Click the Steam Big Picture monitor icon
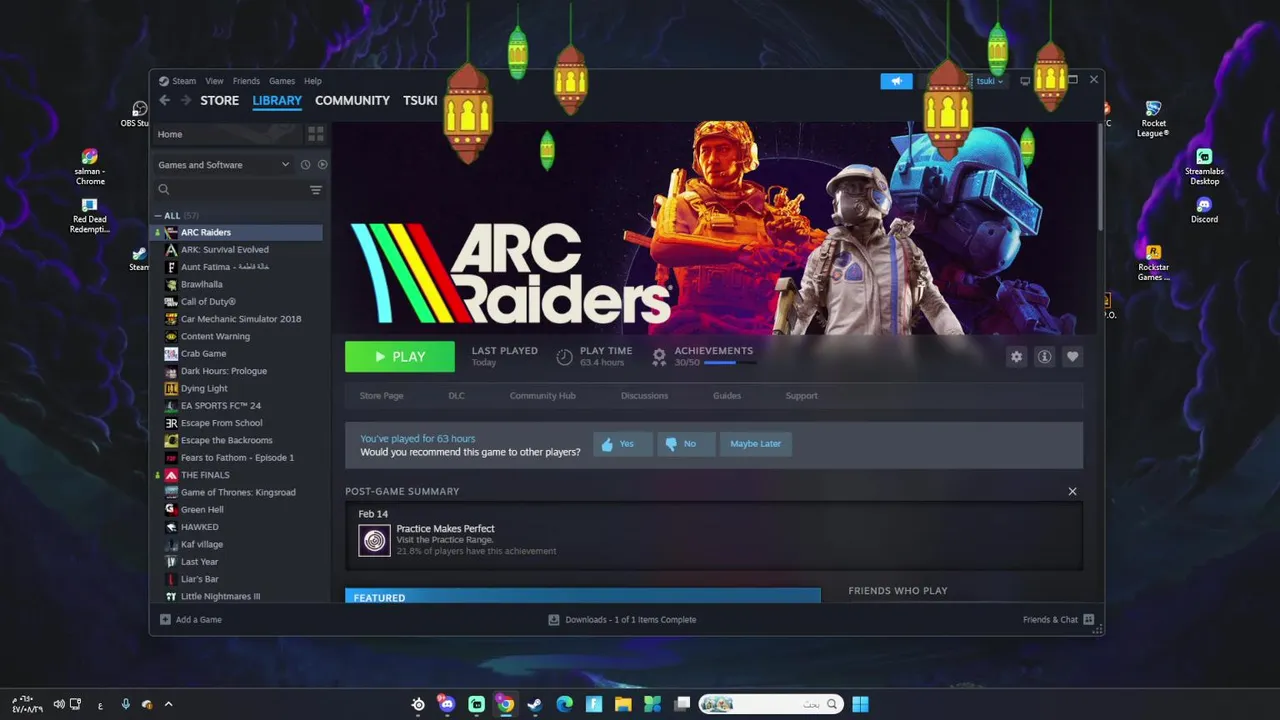Screen dimensions: 1280x720 (1025, 81)
